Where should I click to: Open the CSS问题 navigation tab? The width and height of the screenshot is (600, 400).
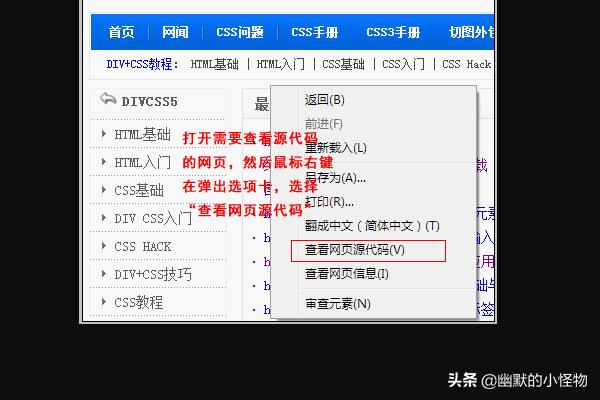pyautogui.click(x=240, y=32)
